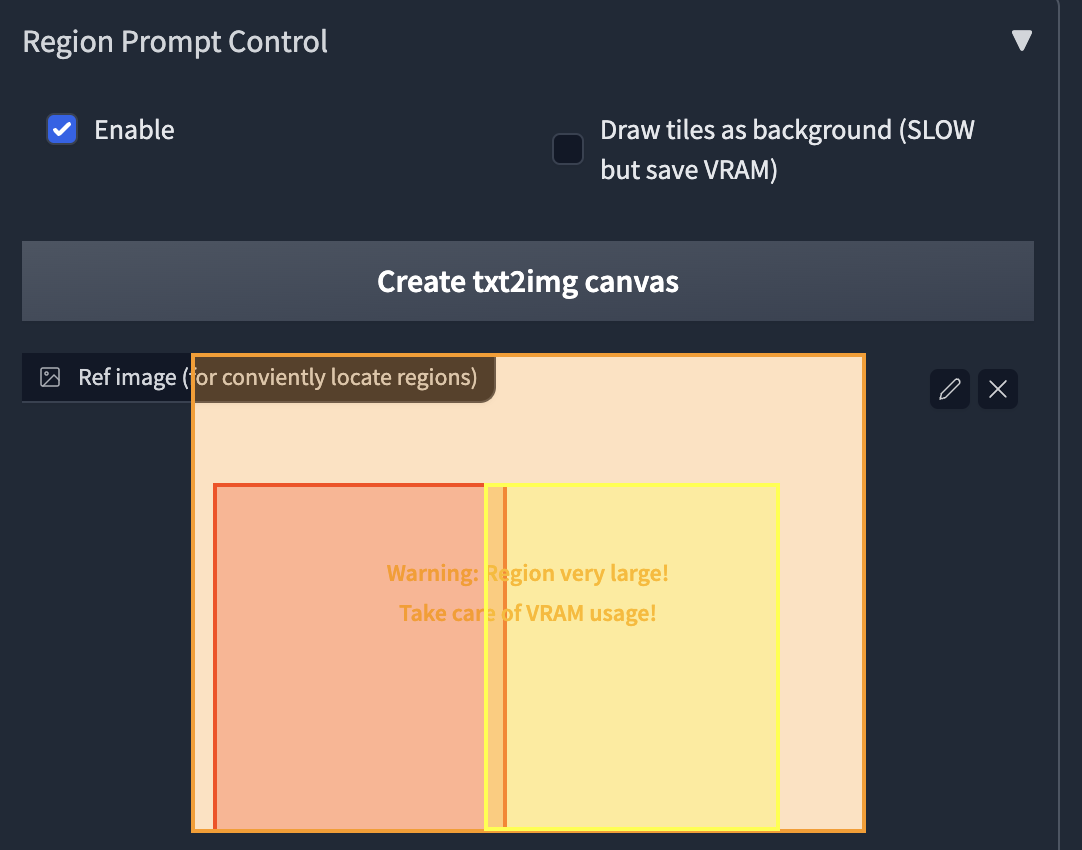Click the 'Warning: Region very large!' text line

click(x=527, y=573)
